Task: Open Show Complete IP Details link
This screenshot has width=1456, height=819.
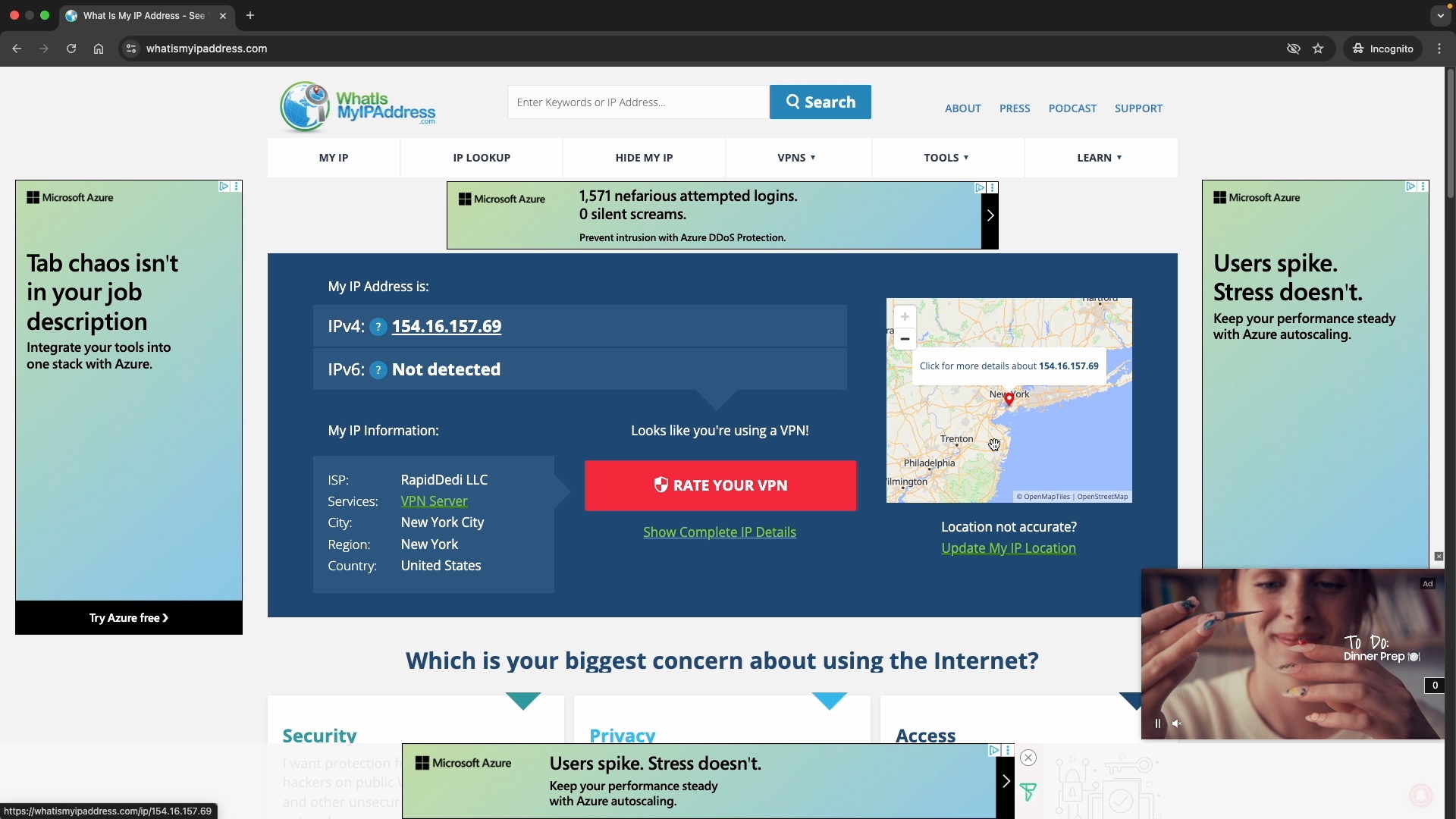Action: pyautogui.click(x=719, y=532)
